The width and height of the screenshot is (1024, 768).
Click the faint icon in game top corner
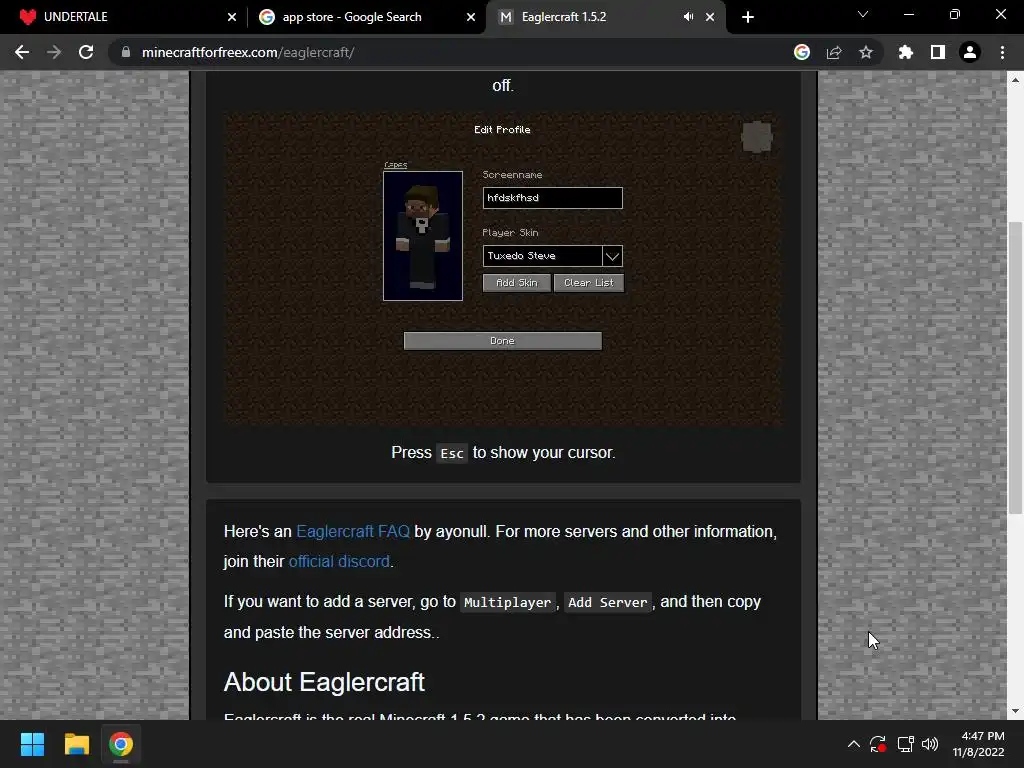point(757,137)
